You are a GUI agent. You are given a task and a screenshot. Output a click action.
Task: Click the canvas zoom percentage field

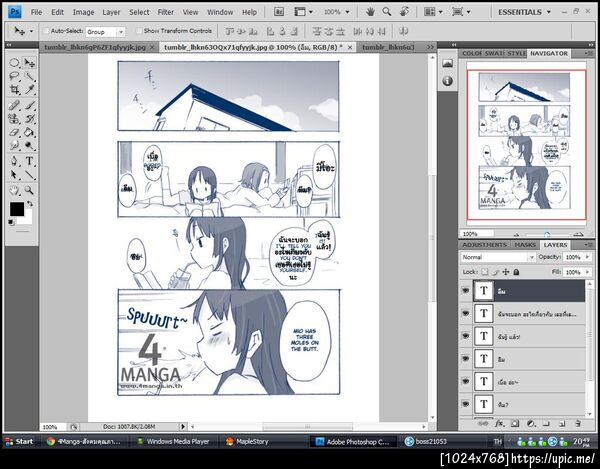pos(52,427)
